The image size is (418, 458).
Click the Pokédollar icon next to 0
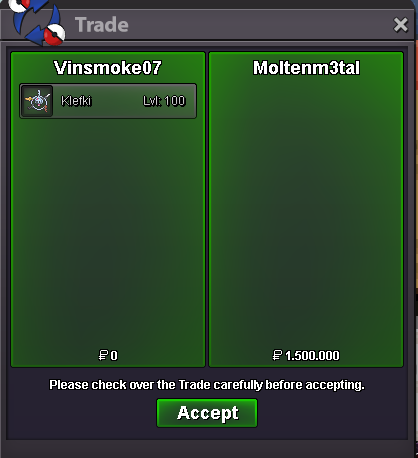tap(103, 355)
